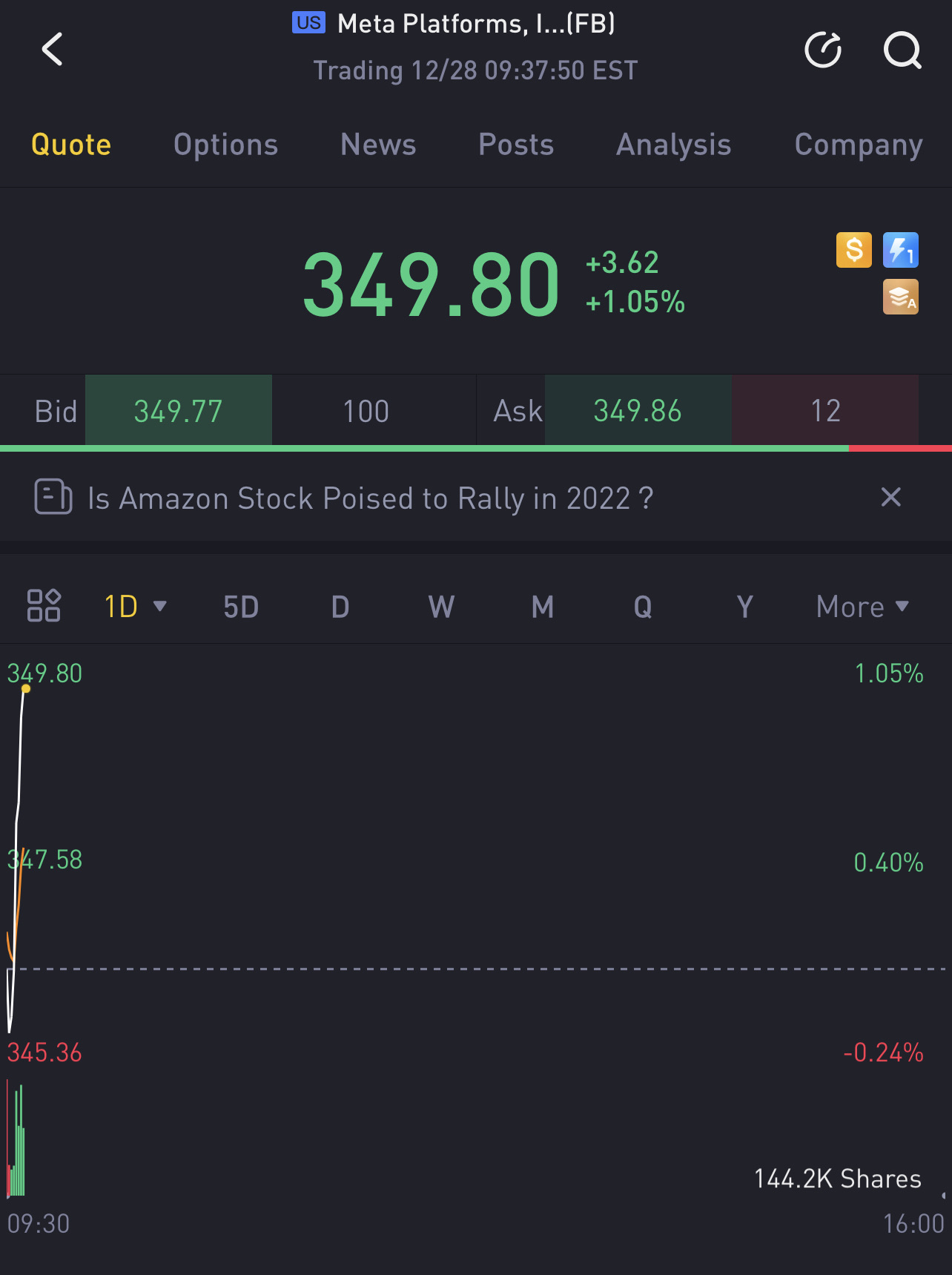The width and height of the screenshot is (952, 1275).
Task: Select the W weekly chart period
Action: point(441,607)
